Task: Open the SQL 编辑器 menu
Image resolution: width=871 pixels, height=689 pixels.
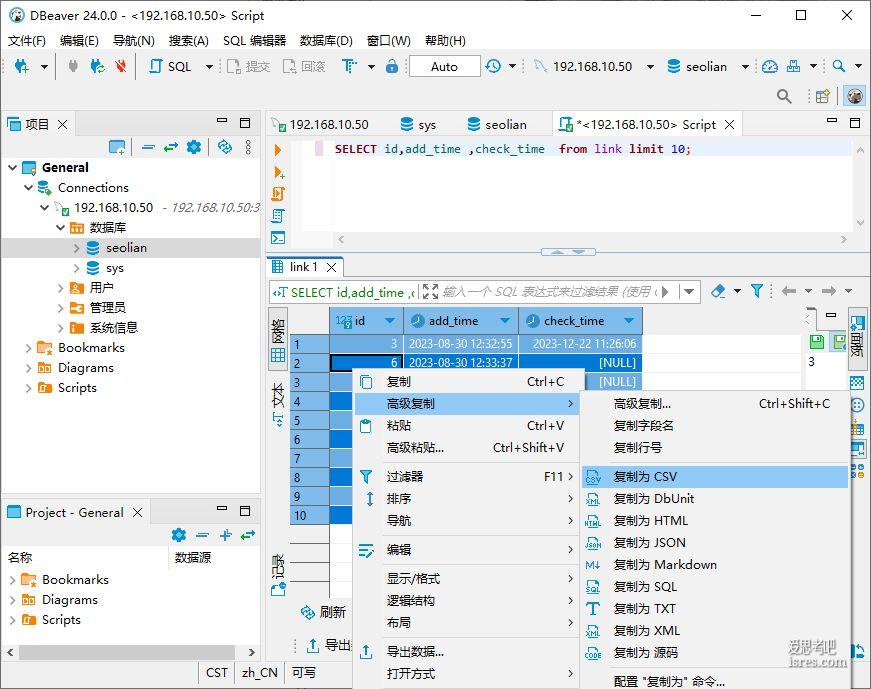Action: (x=254, y=41)
